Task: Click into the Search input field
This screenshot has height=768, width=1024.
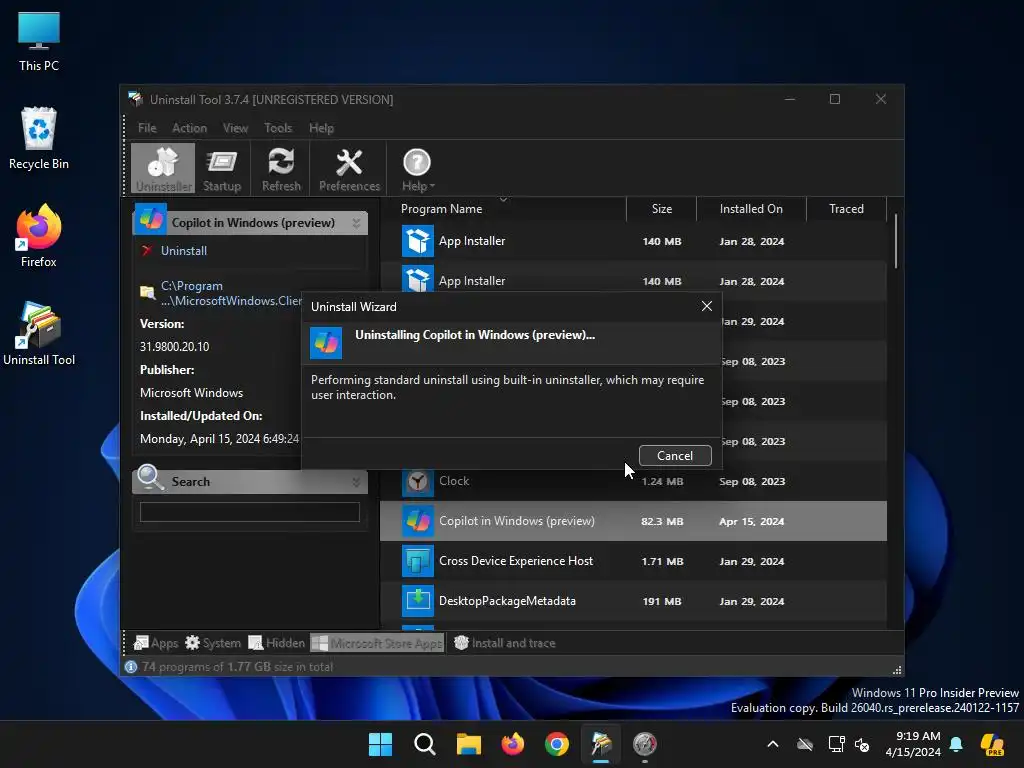Action: point(249,512)
